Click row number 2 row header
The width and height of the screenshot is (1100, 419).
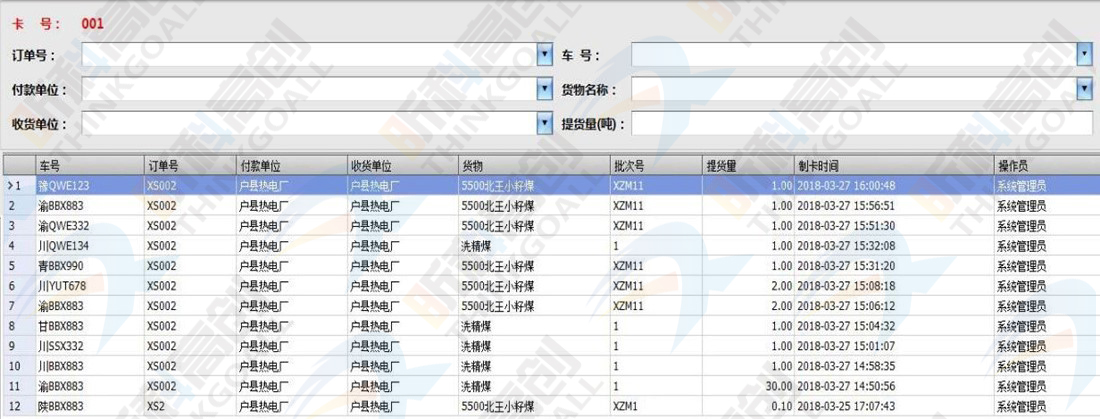18,206
